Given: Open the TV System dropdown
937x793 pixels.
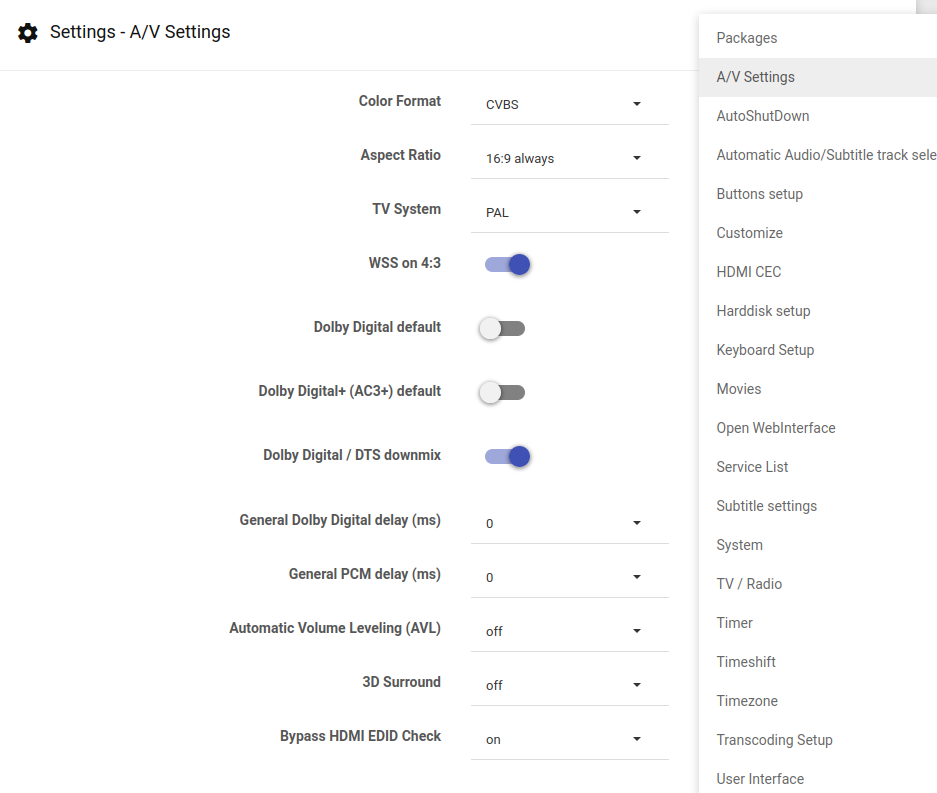Looking at the screenshot, I should 568,212.
